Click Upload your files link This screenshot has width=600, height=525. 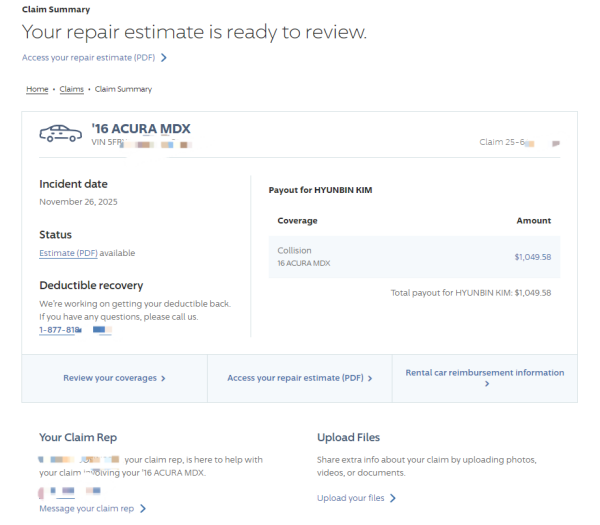(x=350, y=498)
